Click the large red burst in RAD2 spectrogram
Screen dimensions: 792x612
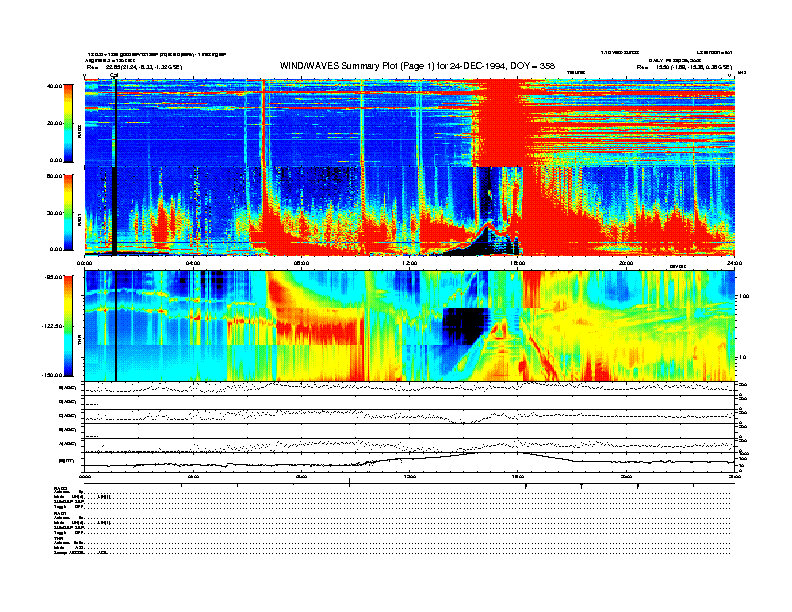pos(500,123)
